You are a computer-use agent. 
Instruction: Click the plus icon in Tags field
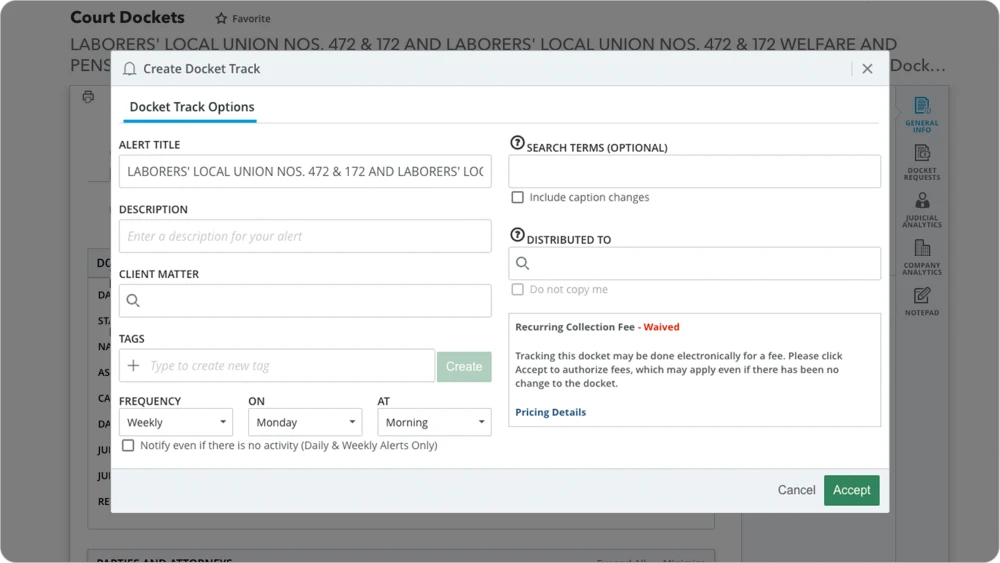pyautogui.click(x=133, y=365)
